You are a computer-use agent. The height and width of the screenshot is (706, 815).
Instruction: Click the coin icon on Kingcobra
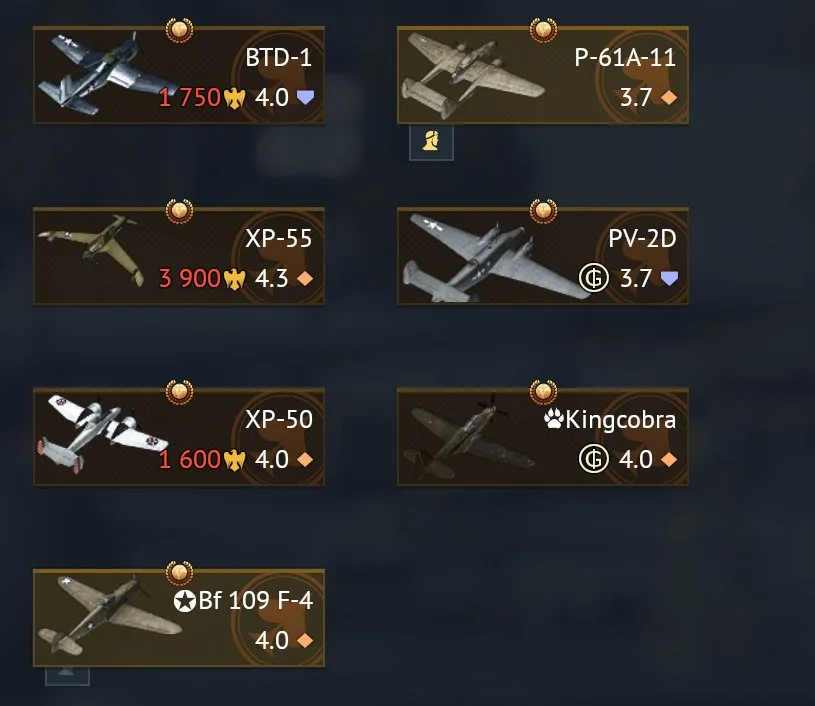tap(594, 459)
